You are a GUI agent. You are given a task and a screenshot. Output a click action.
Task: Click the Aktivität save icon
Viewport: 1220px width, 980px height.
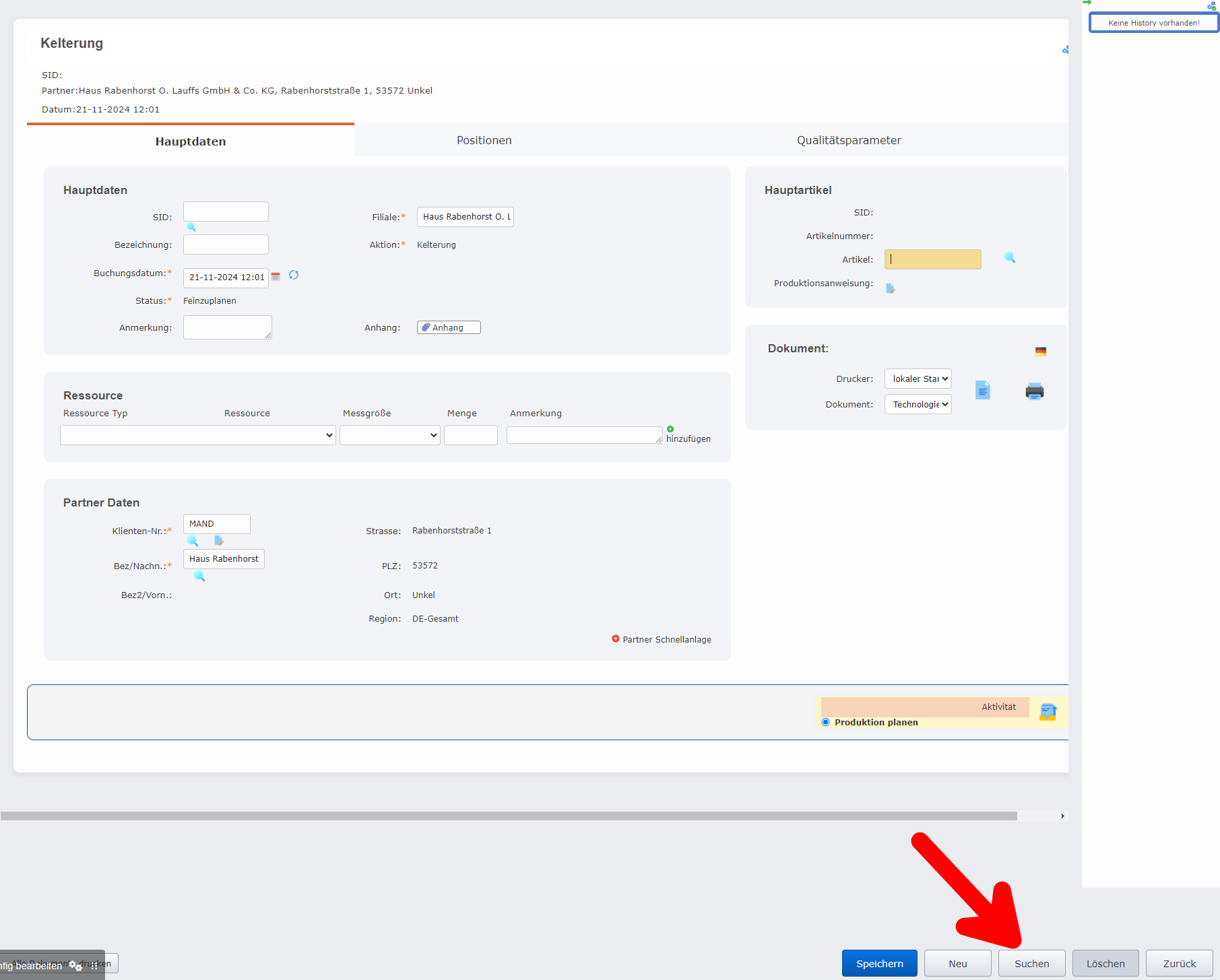[1048, 712]
